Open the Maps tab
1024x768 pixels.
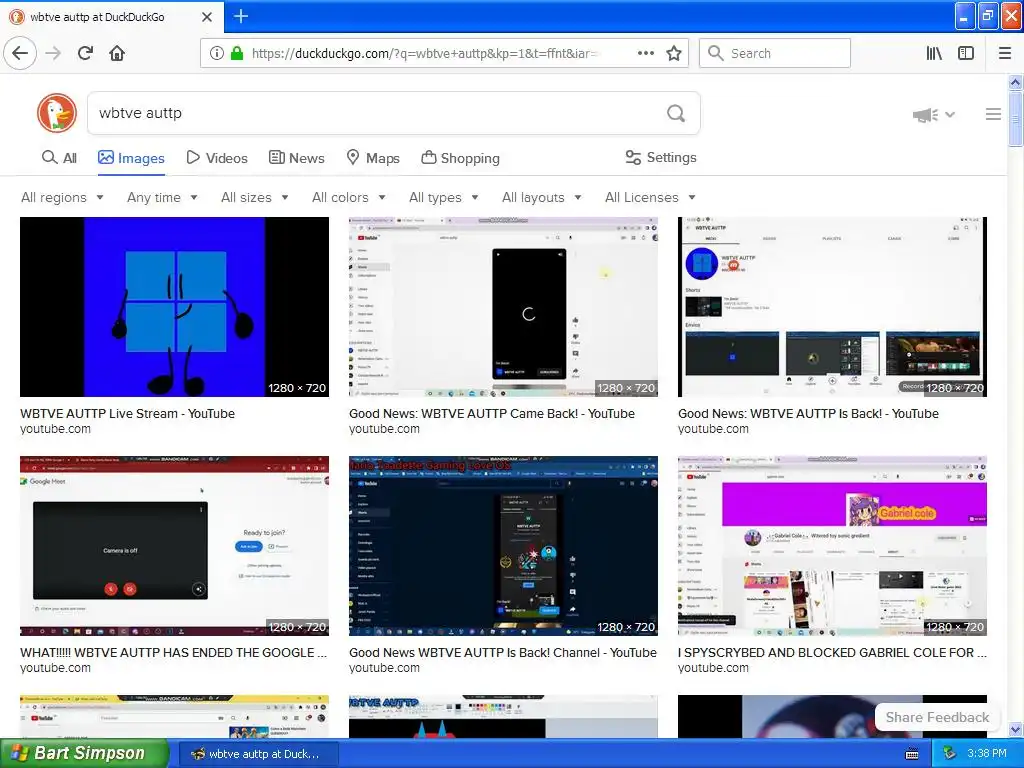(373, 158)
